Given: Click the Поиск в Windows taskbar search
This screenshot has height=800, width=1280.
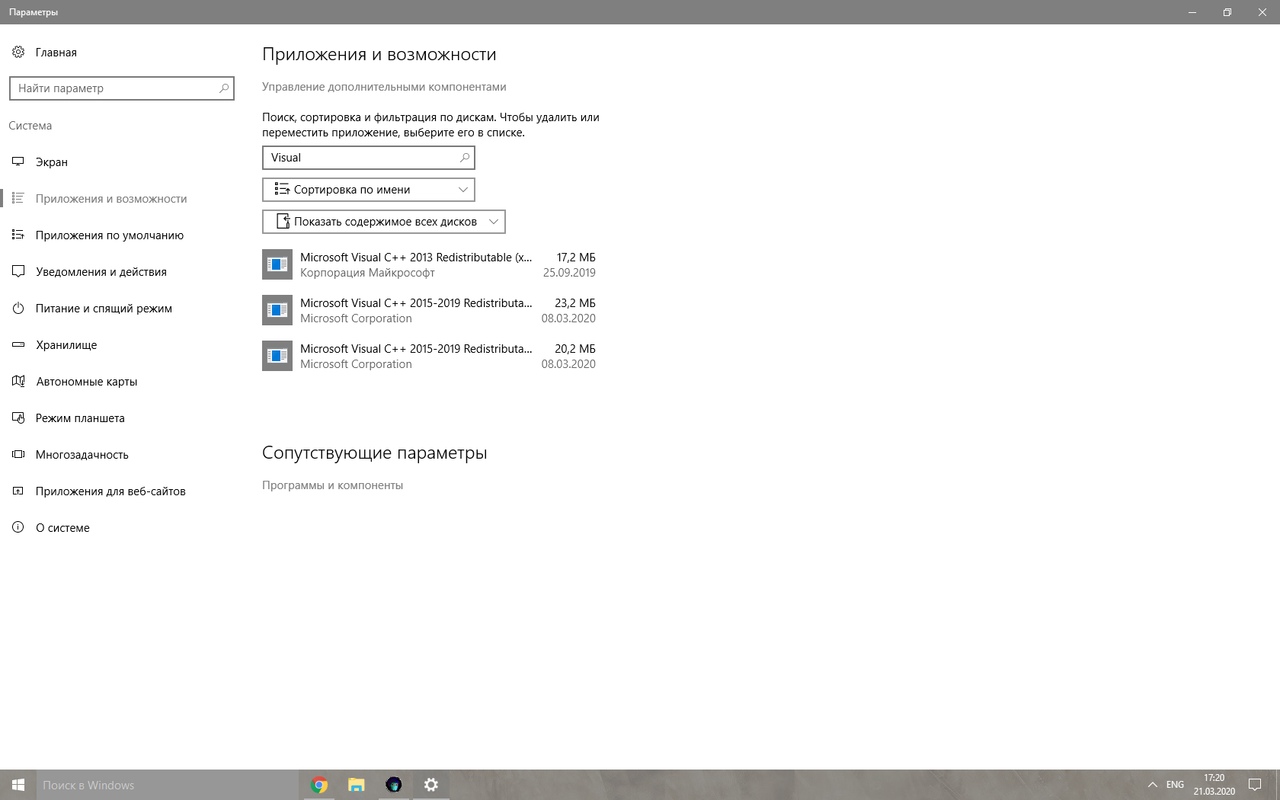Looking at the screenshot, I should click(x=168, y=785).
